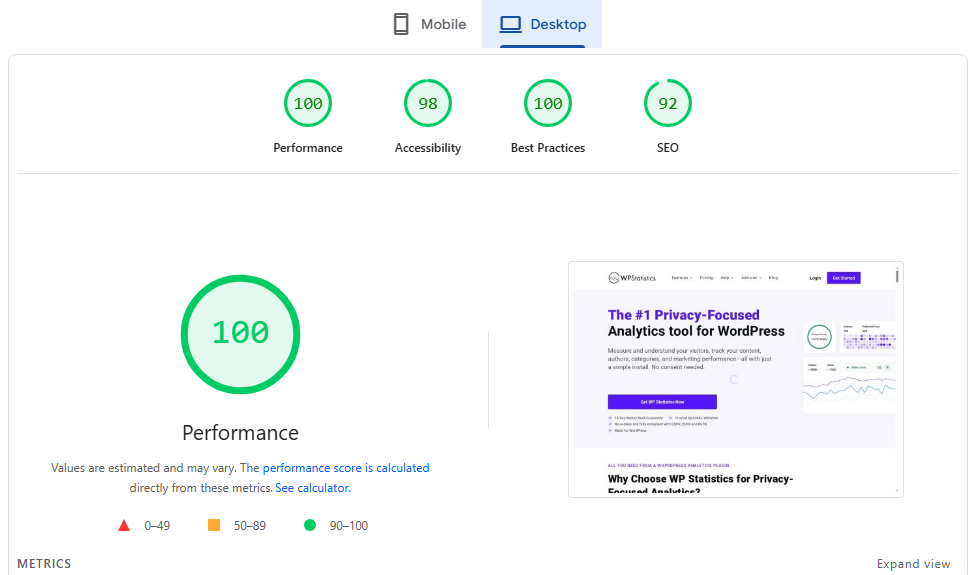Toggle Expand view for metrics
The height and width of the screenshot is (575, 975).
pos(913,564)
